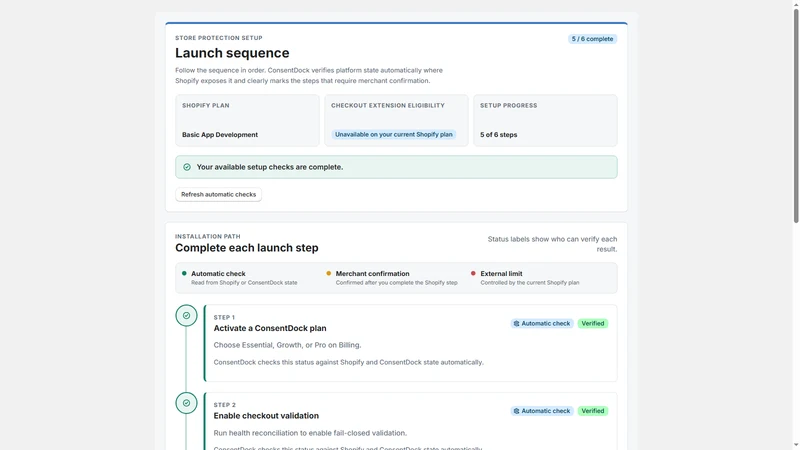800x450 pixels.
Task: Click the green Automatic check legend dot
Action: click(184, 273)
